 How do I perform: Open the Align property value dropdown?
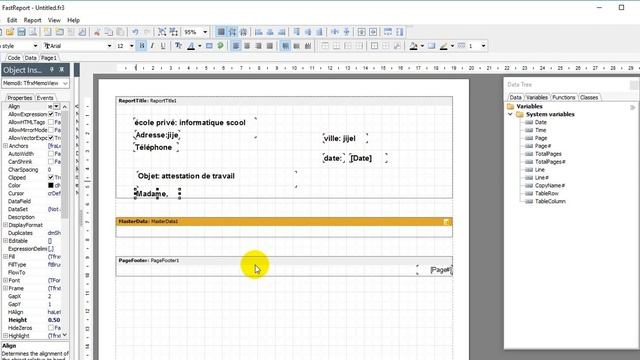(57, 107)
